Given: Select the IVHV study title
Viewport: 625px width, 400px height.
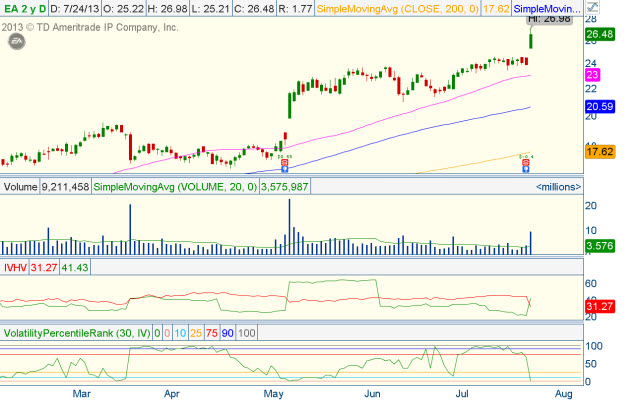Looking at the screenshot, I should pyautogui.click(x=15, y=267).
